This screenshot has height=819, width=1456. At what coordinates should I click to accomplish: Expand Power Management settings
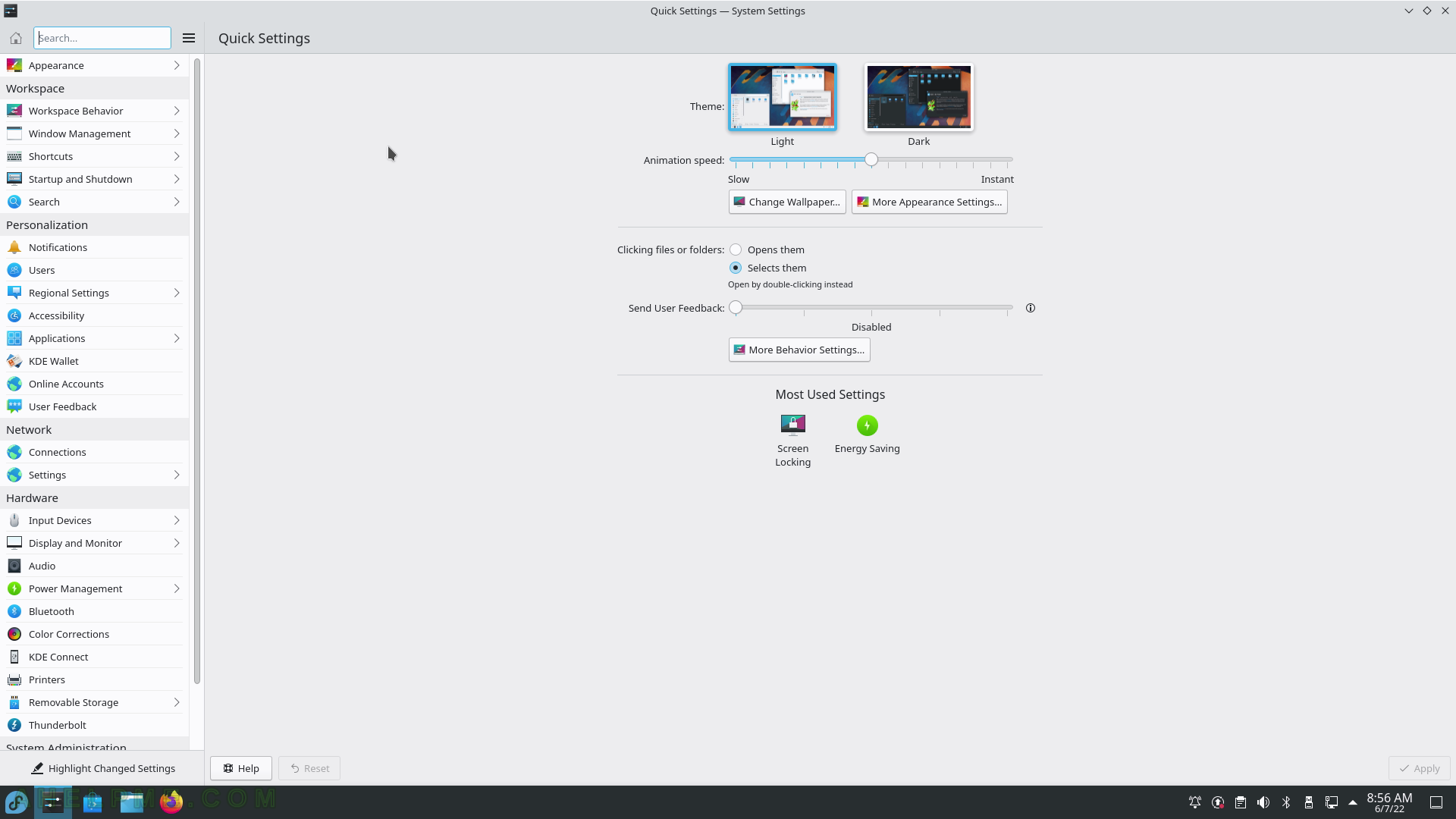(x=95, y=588)
